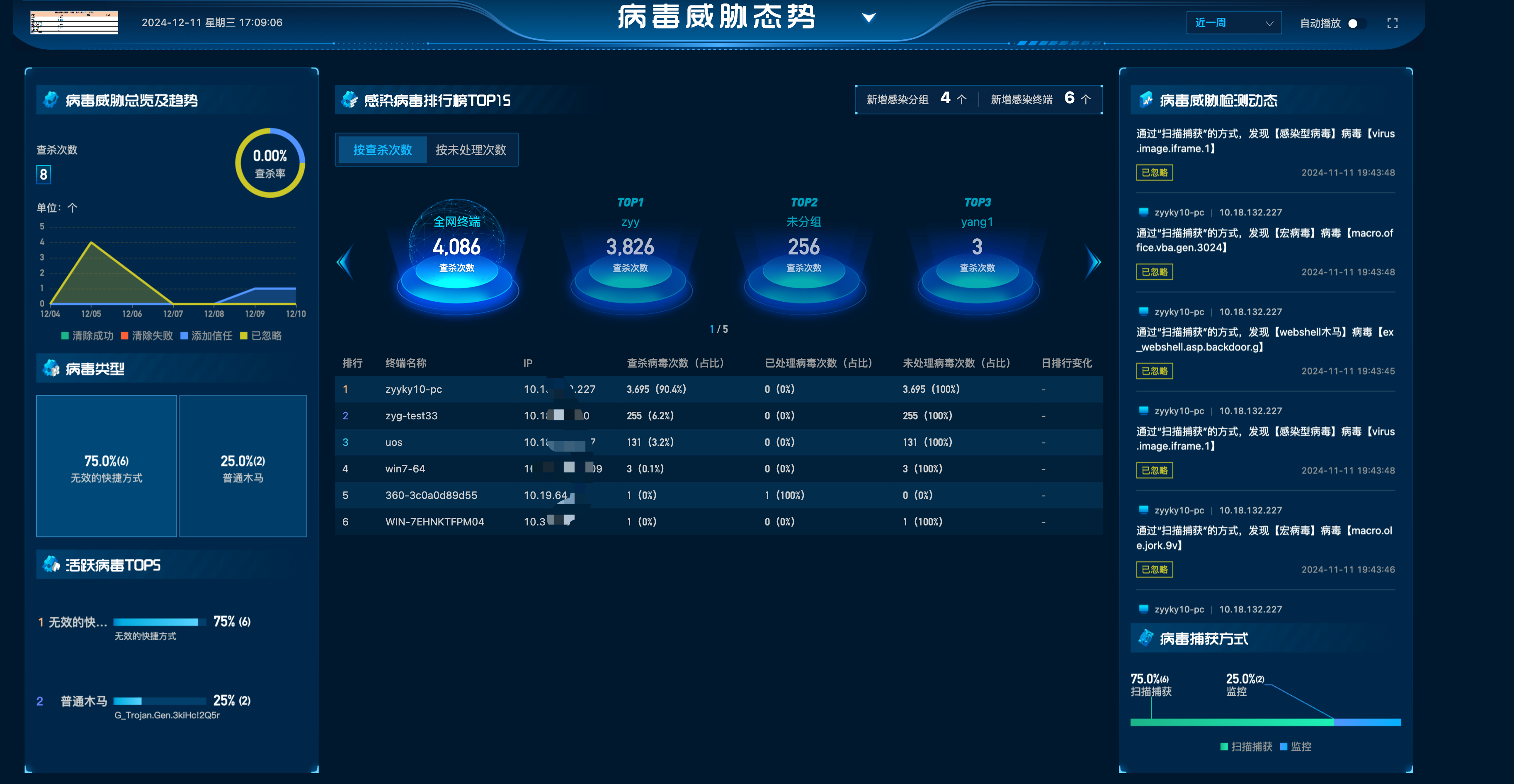Click the 感染病毒排行榜TOP15 panel icon
This screenshot has width=1514, height=784.
349,99
